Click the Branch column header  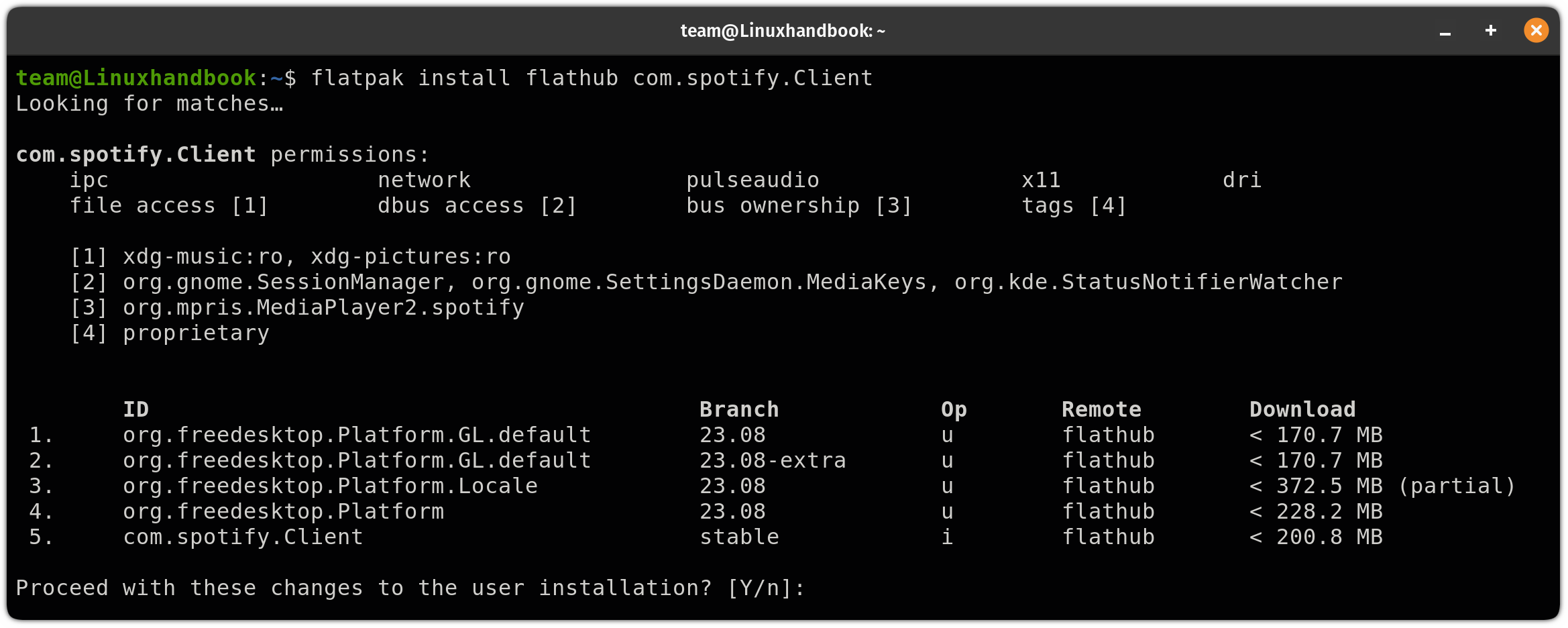click(739, 409)
